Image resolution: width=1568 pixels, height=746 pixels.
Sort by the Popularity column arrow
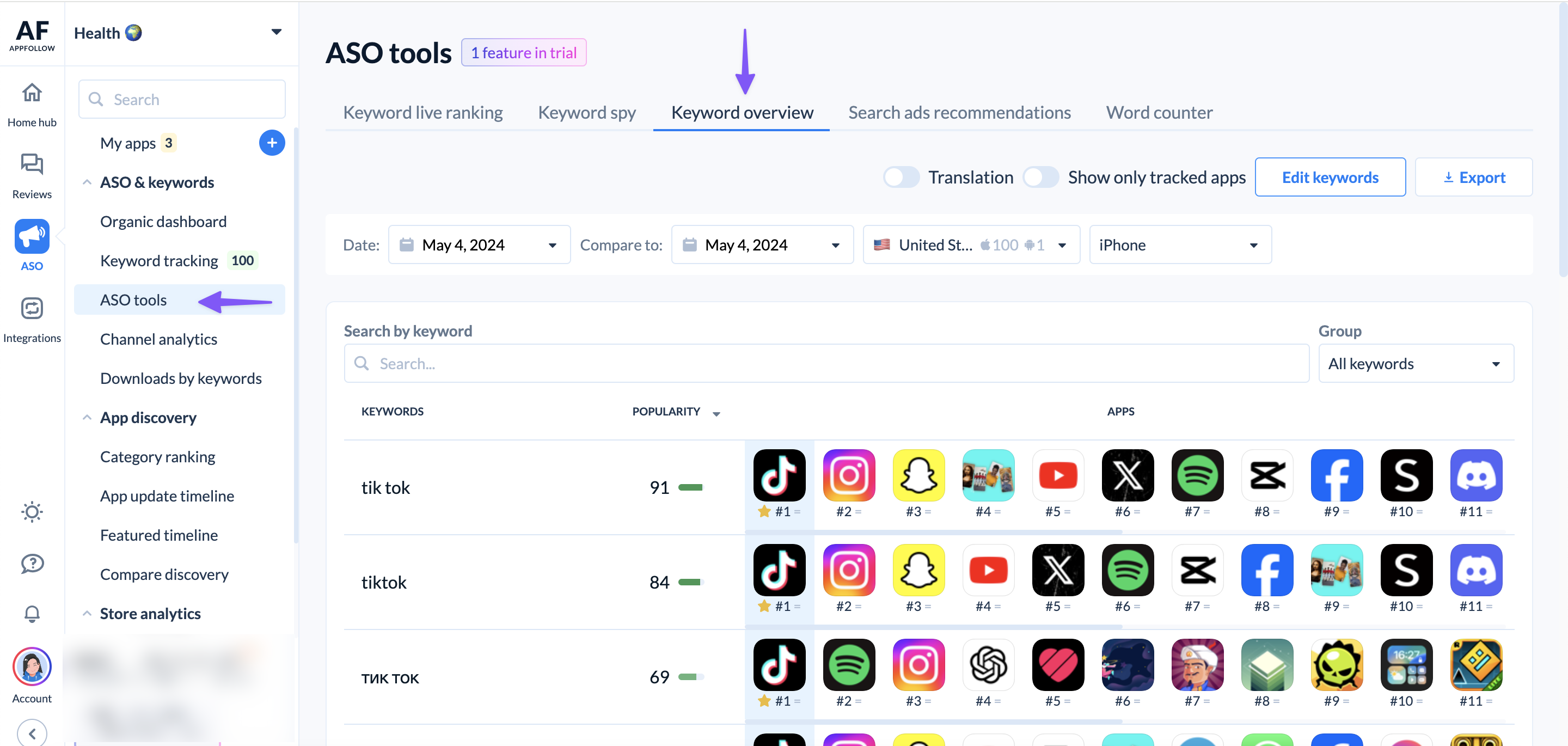coord(716,413)
